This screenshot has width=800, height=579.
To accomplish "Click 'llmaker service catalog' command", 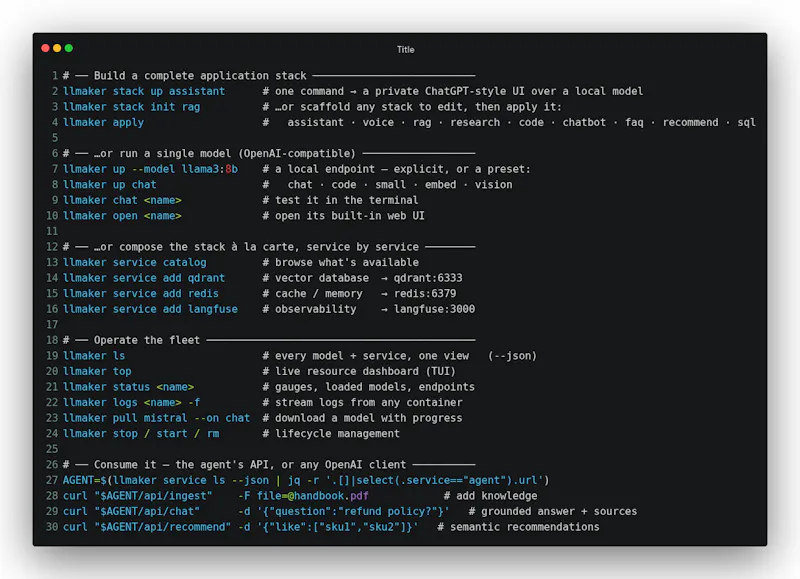I will pyautogui.click(x=135, y=262).
